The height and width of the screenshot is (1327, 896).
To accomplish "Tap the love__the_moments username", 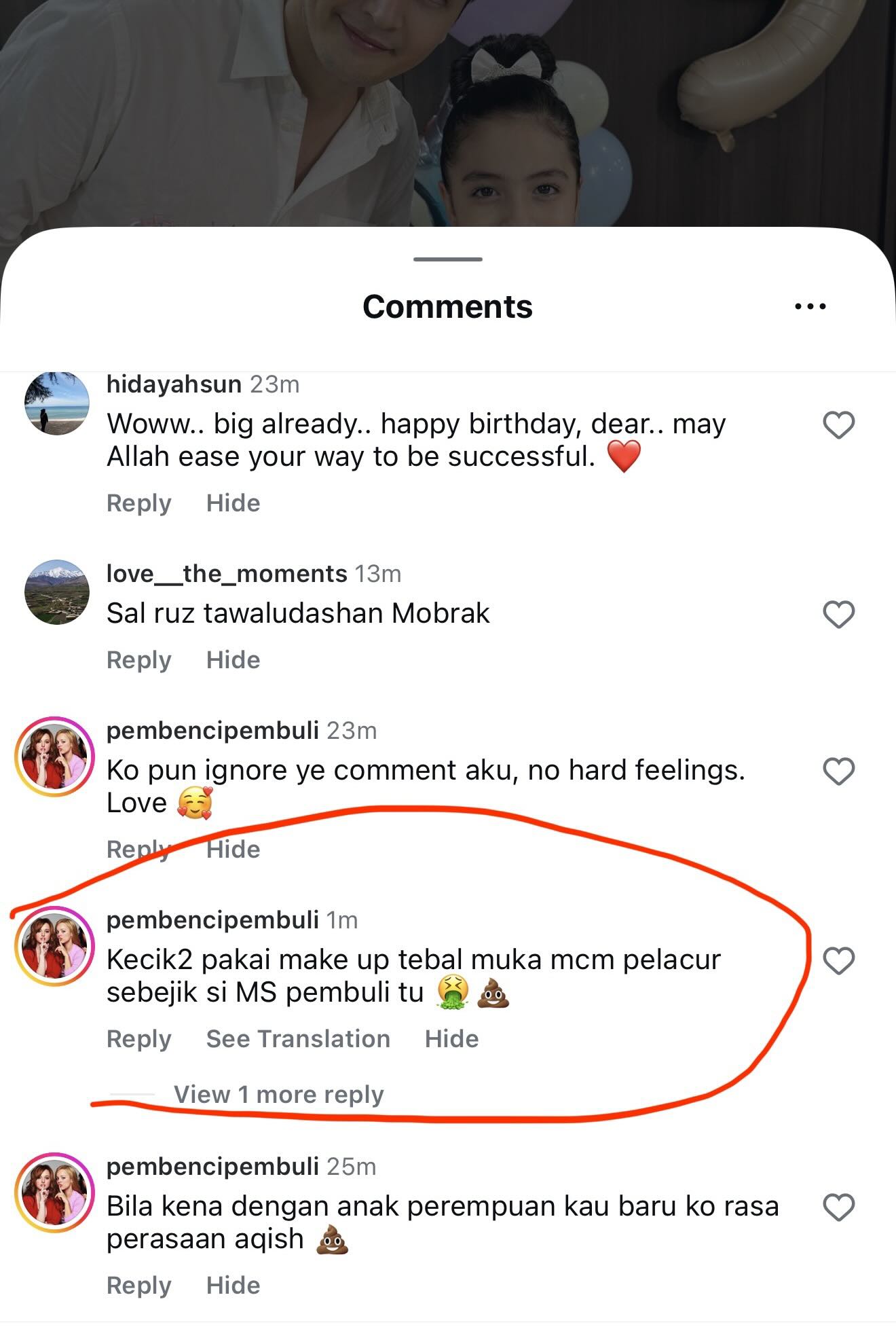I will click(x=227, y=574).
